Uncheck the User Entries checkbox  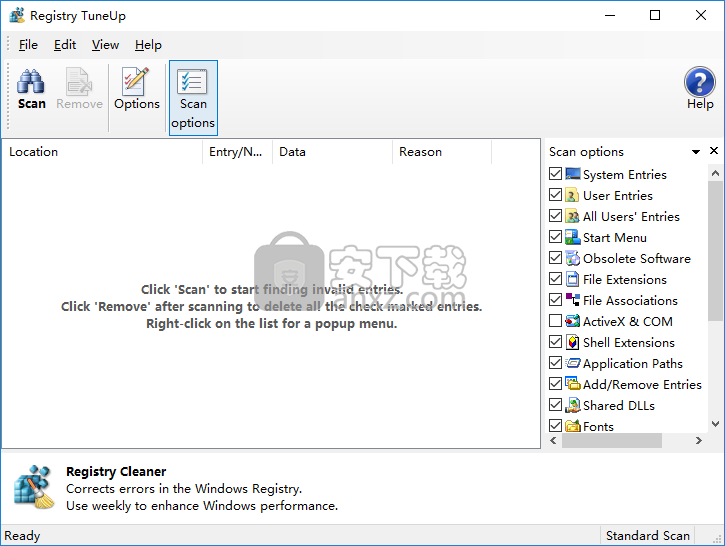(x=555, y=195)
